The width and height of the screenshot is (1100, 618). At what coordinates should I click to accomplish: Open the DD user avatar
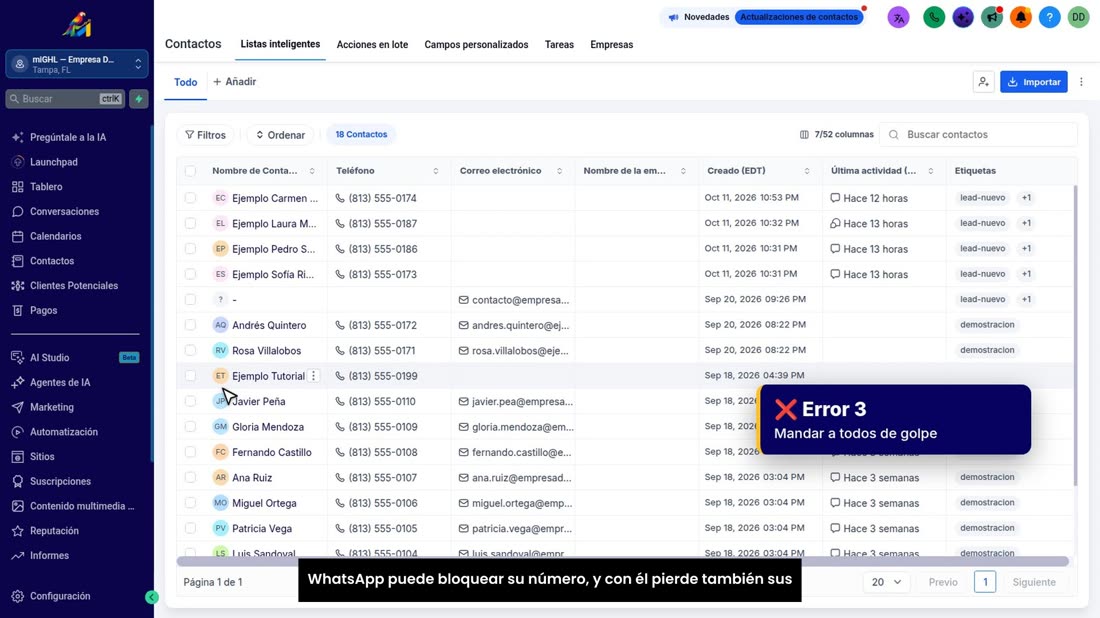pyautogui.click(x=1078, y=18)
